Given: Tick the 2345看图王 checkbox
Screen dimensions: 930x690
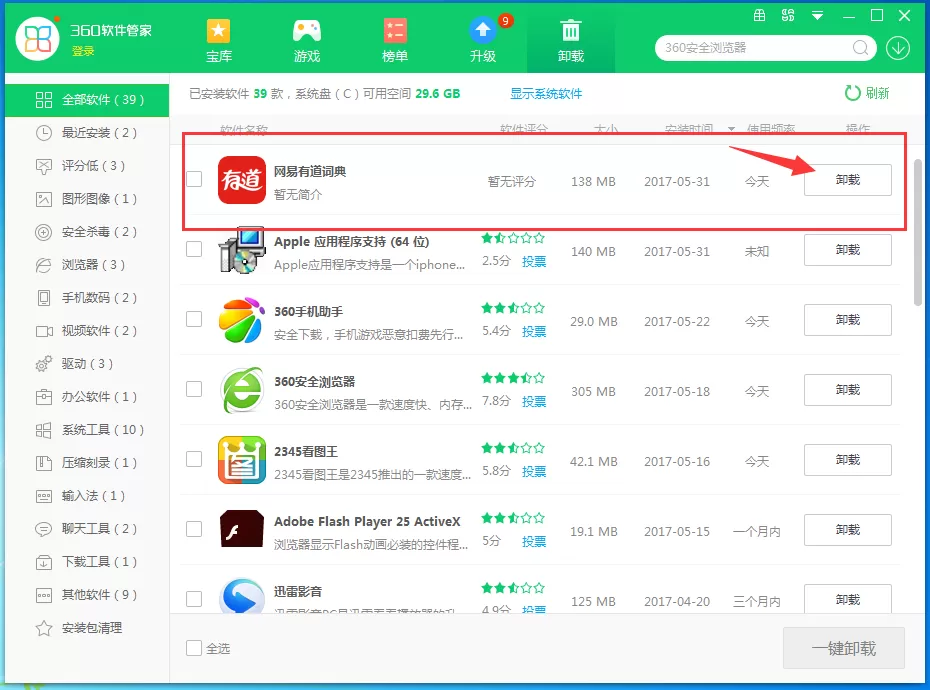Looking at the screenshot, I should point(194,459).
